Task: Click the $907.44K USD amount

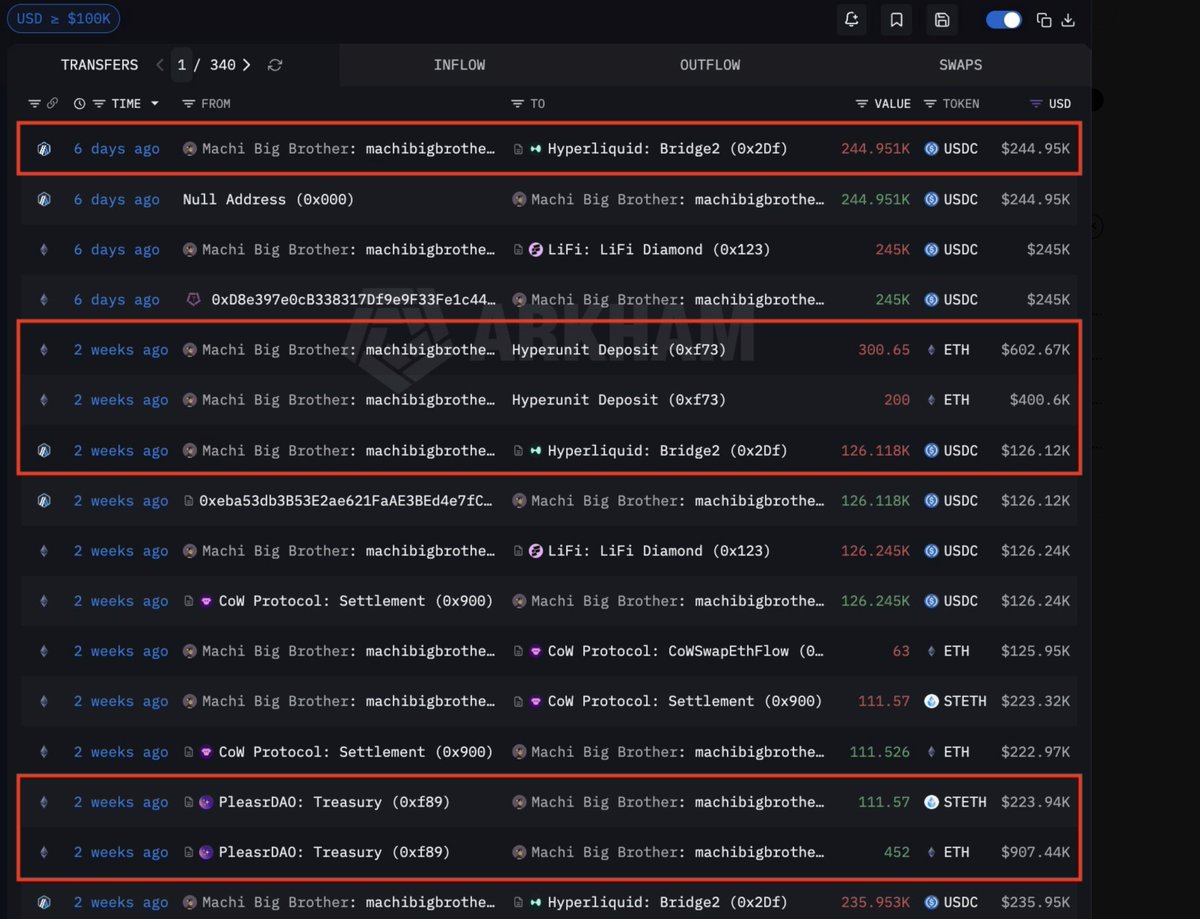Action: [x=1036, y=852]
